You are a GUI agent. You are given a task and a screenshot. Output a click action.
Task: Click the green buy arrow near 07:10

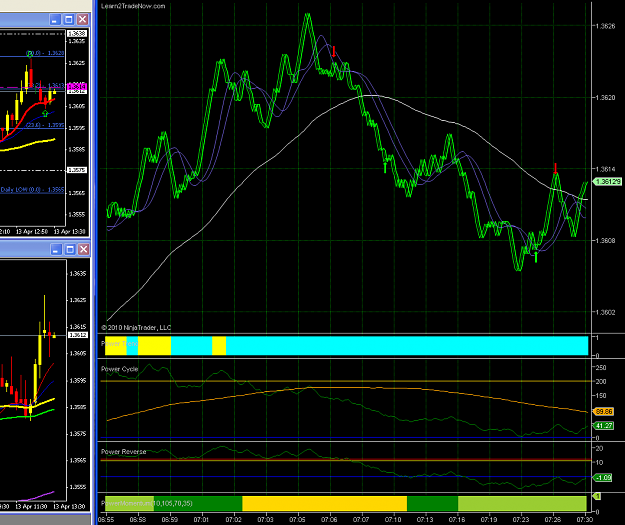385,167
